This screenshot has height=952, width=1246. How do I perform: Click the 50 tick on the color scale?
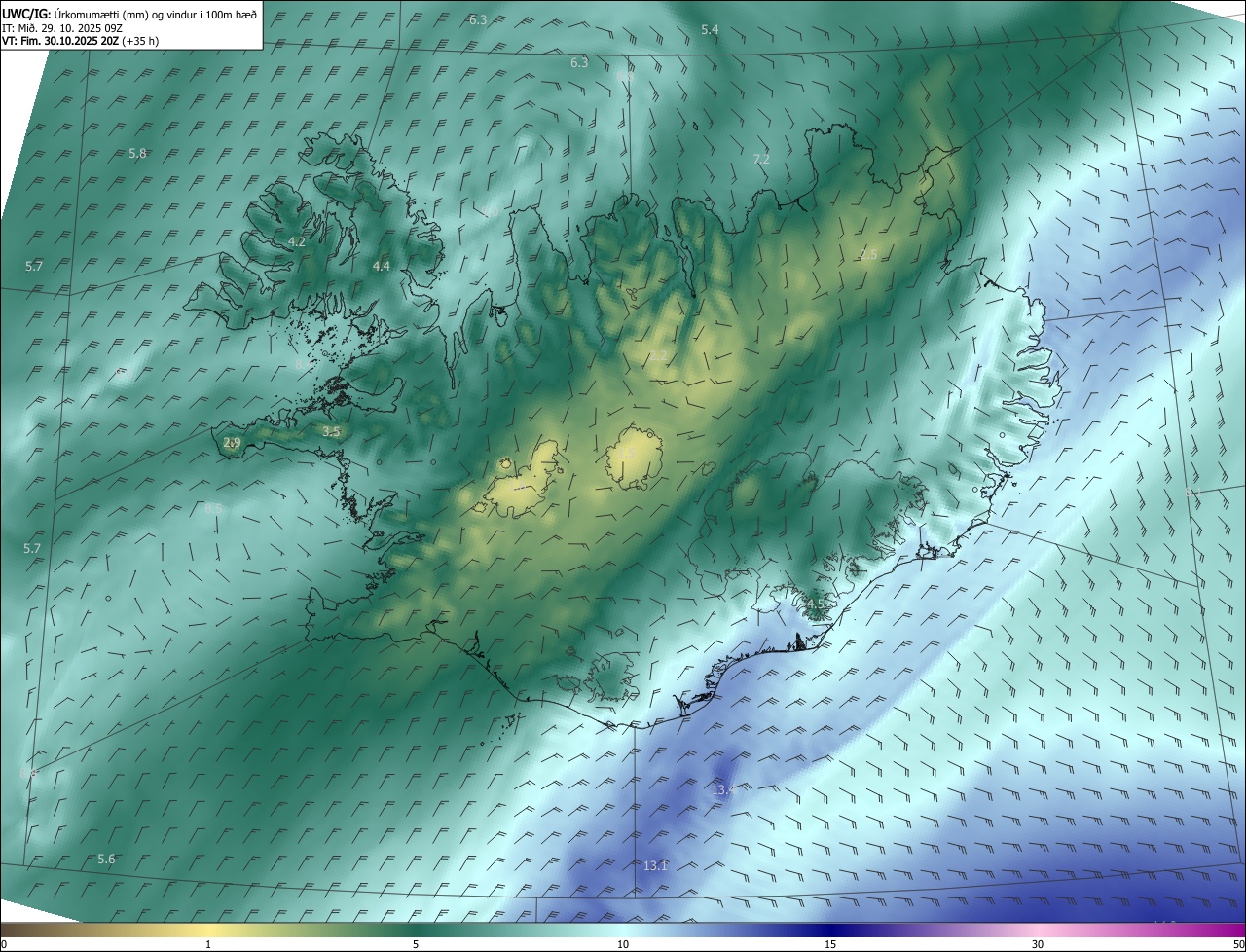[1238, 944]
